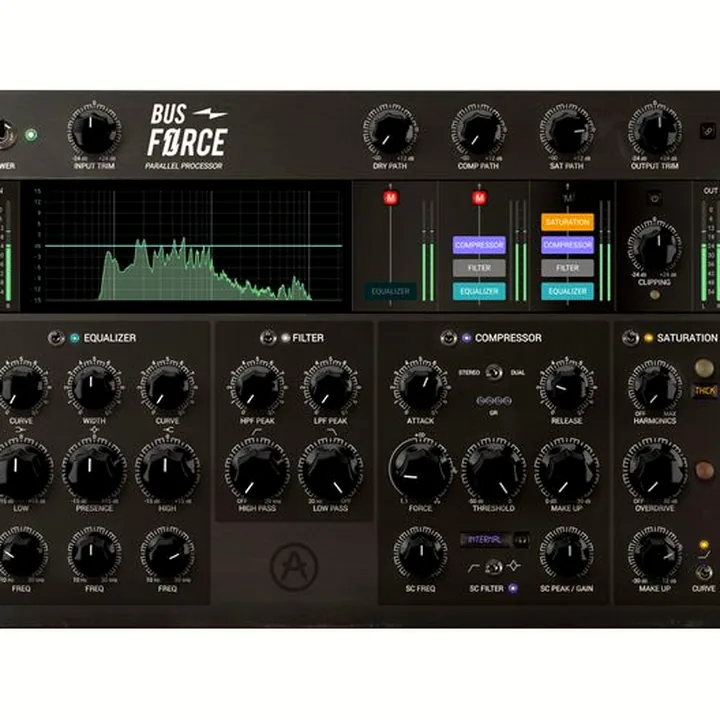The width and height of the screenshot is (720, 720).
Task: Click the round button above the THICK label
Action: [703, 367]
